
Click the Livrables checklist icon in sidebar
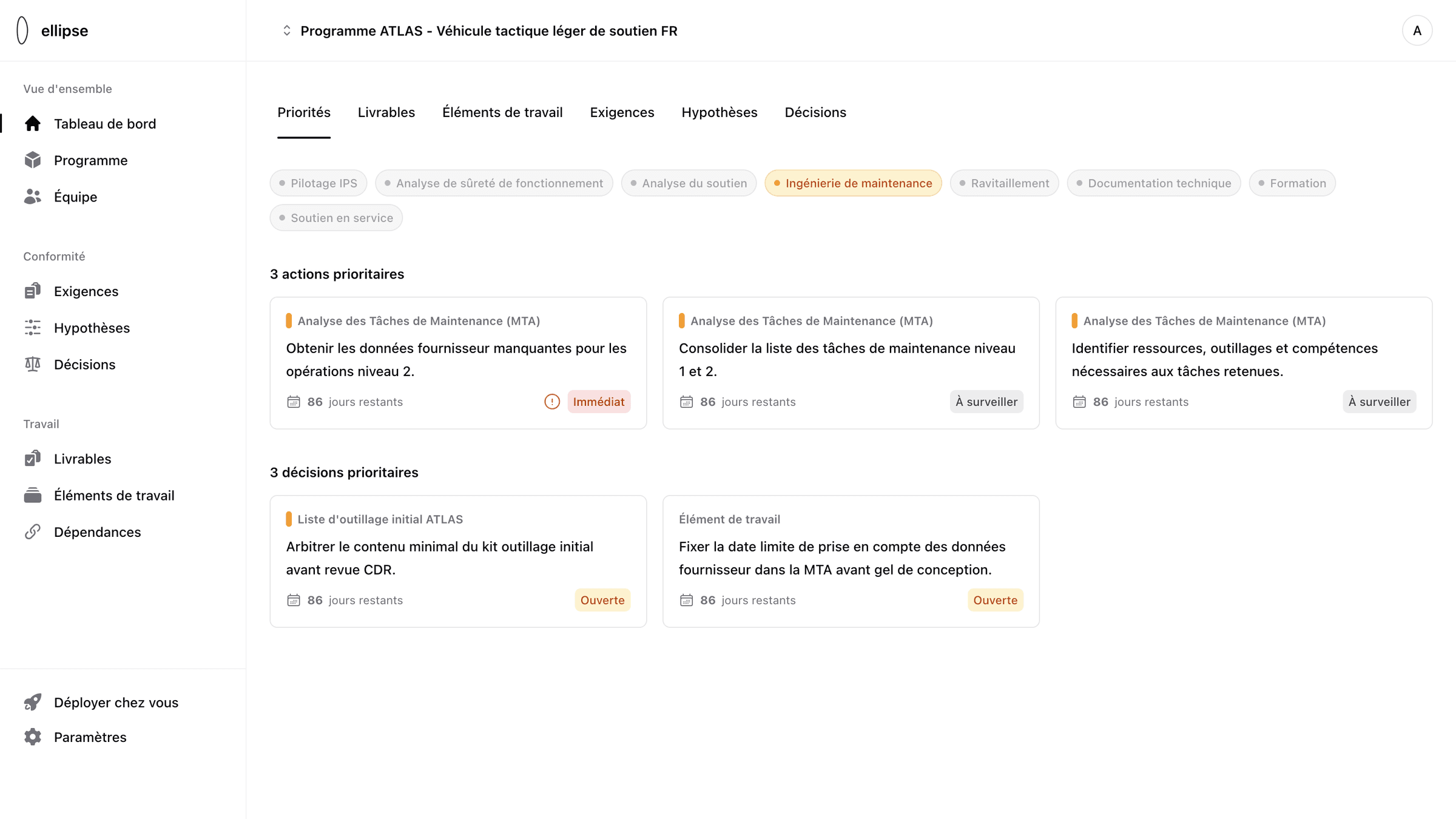pos(33,459)
